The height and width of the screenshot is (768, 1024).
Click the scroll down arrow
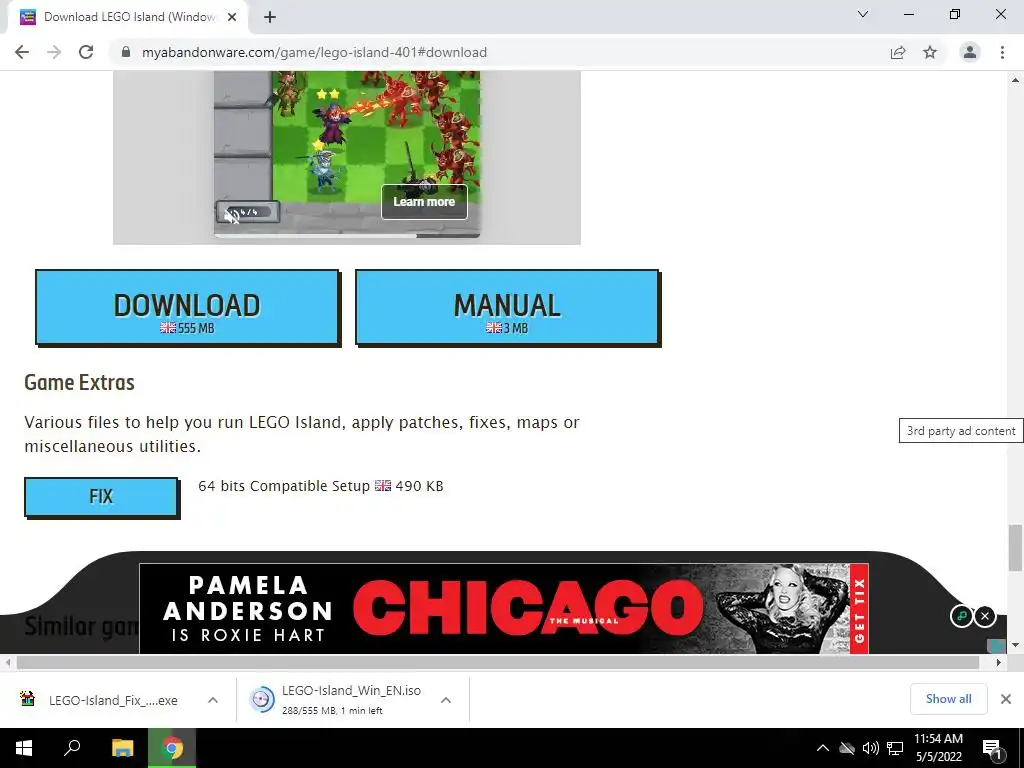coord(1016,645)
